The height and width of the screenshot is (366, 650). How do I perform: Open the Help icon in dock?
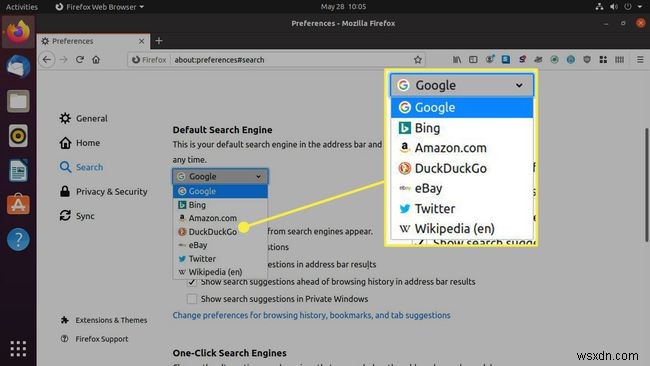(x=18, y=239)
